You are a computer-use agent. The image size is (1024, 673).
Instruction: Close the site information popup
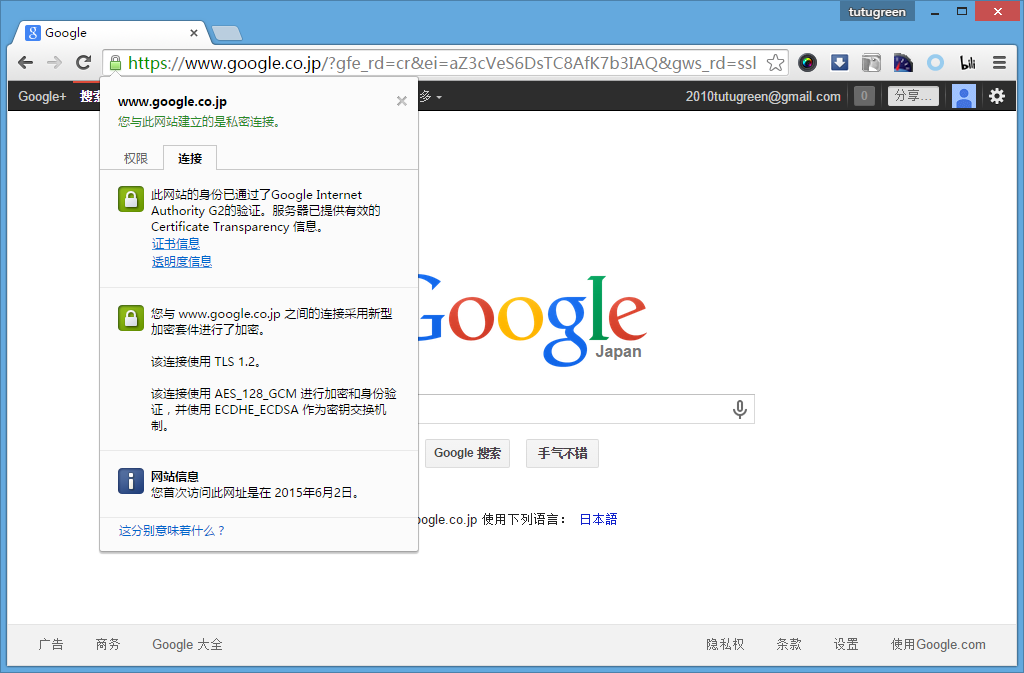pyautogui.click(x=402, y=101)
